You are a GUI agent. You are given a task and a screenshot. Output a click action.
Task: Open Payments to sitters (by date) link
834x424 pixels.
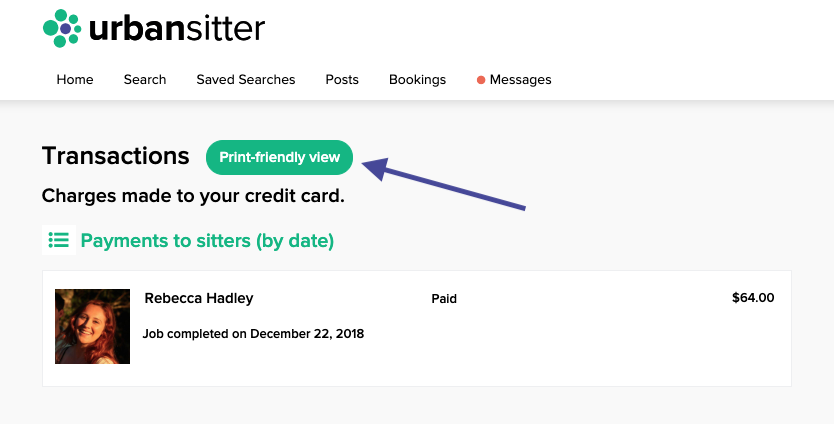(x=207, y=240)
